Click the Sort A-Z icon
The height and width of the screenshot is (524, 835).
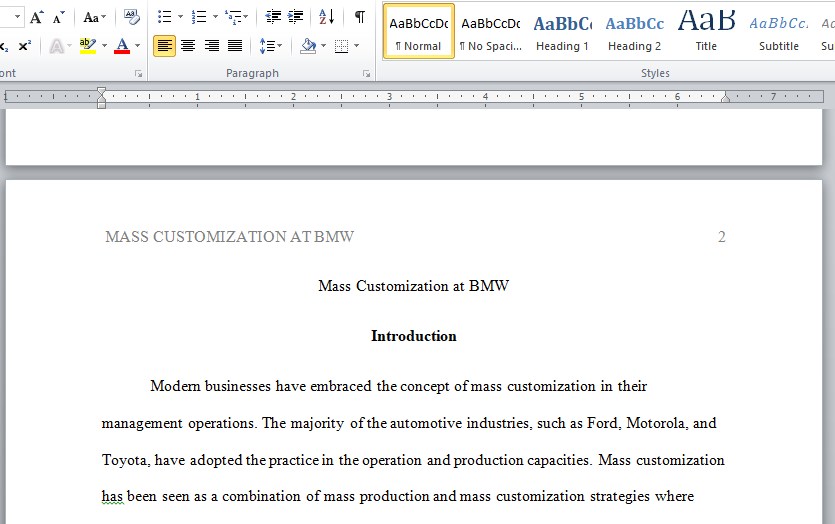tap(326, 17)
